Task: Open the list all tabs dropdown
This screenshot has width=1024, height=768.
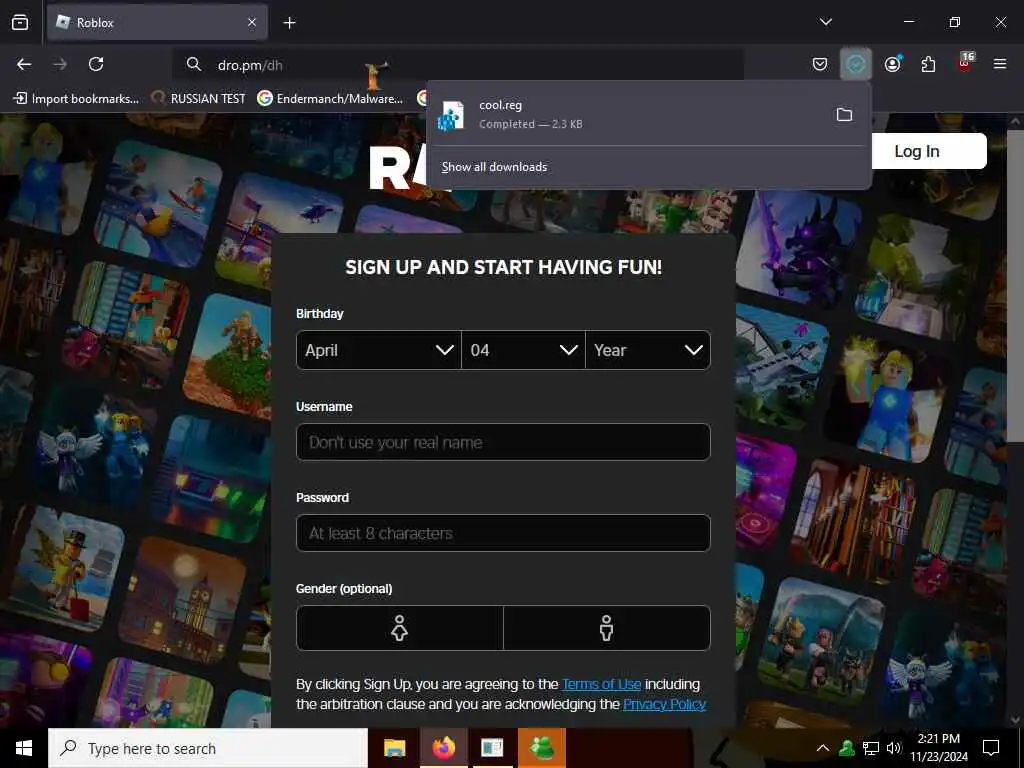Action: [x=825, y=22]
